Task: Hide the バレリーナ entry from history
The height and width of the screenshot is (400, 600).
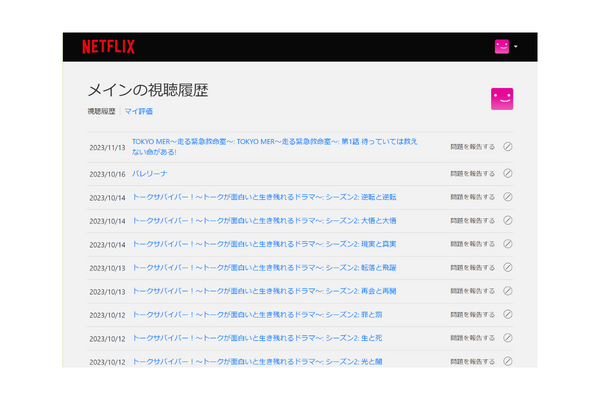Action: pos(507,173)
